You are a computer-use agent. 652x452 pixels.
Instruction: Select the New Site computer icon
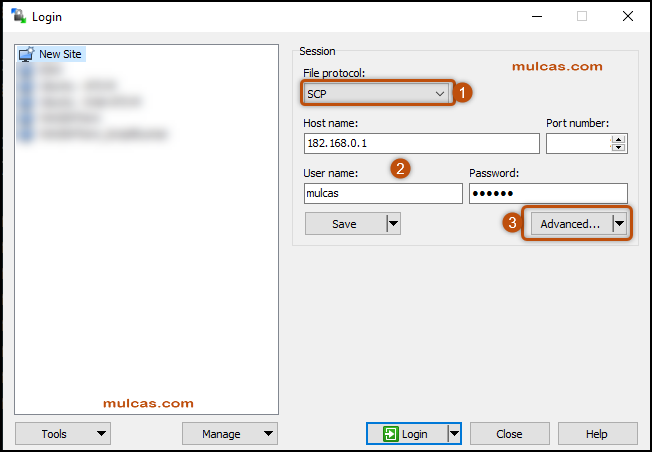coord(26,54)
